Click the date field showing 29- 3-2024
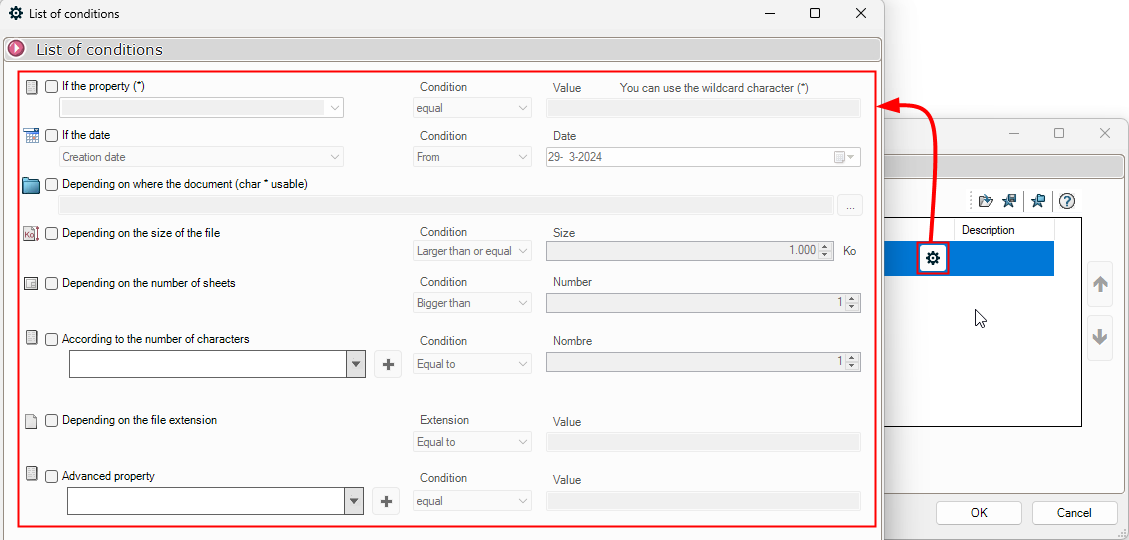This screenshot has width=1129, height=540. point(703,157)
